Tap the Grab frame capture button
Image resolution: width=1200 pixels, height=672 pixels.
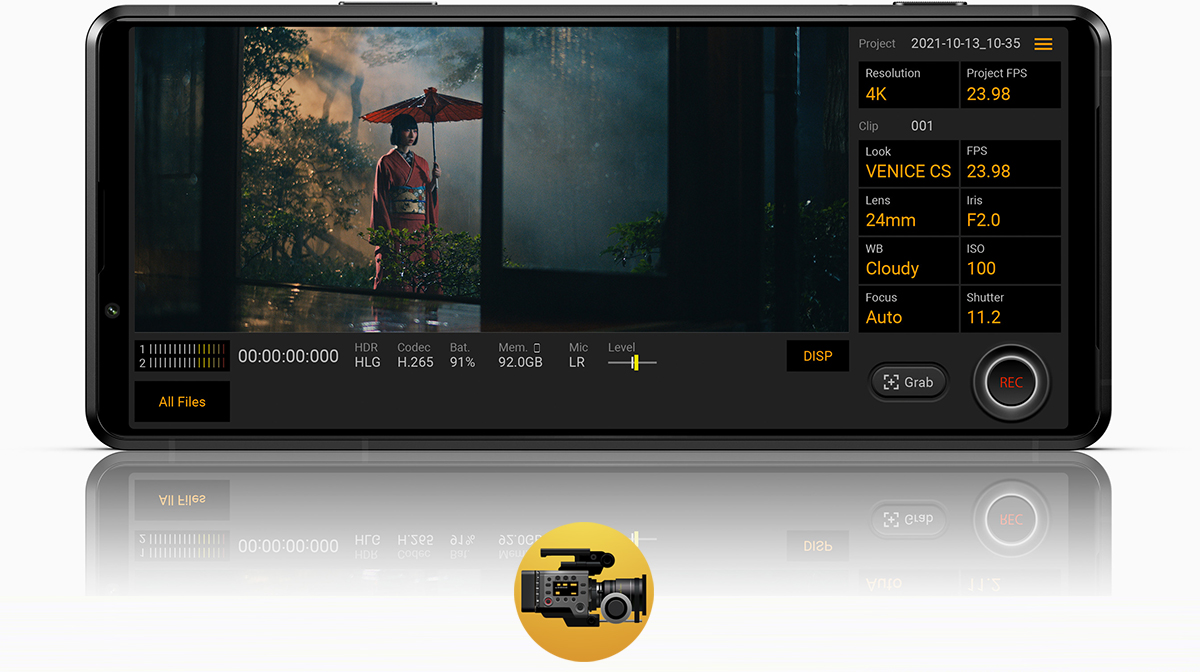(x=908, y=382)
